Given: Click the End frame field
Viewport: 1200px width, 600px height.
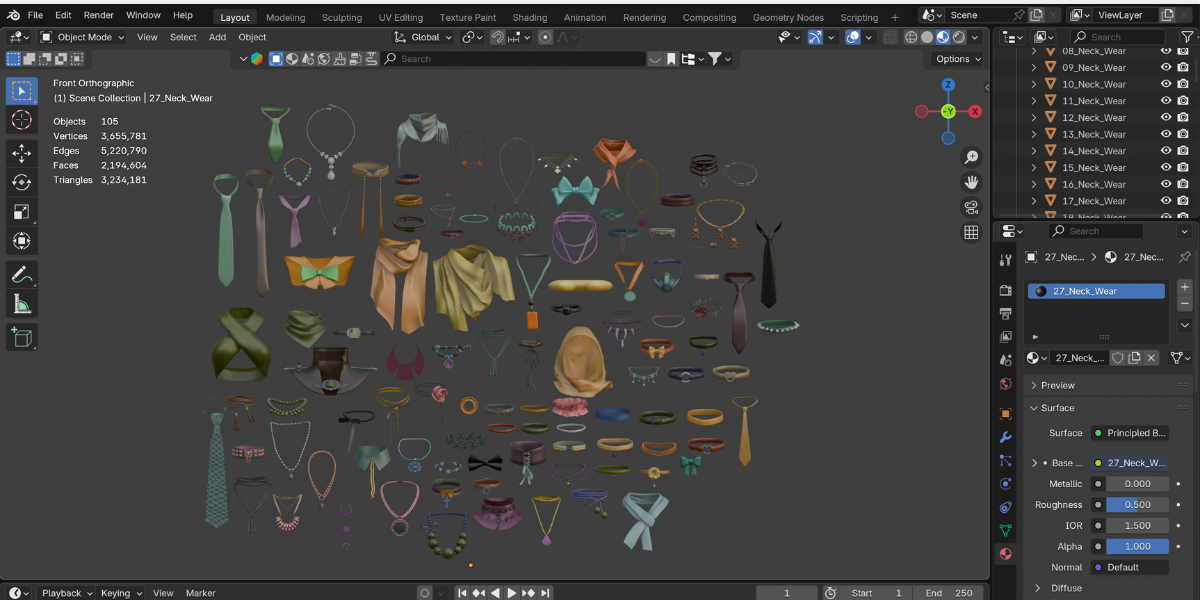Looking at the screenshot, I should [948, 593].
